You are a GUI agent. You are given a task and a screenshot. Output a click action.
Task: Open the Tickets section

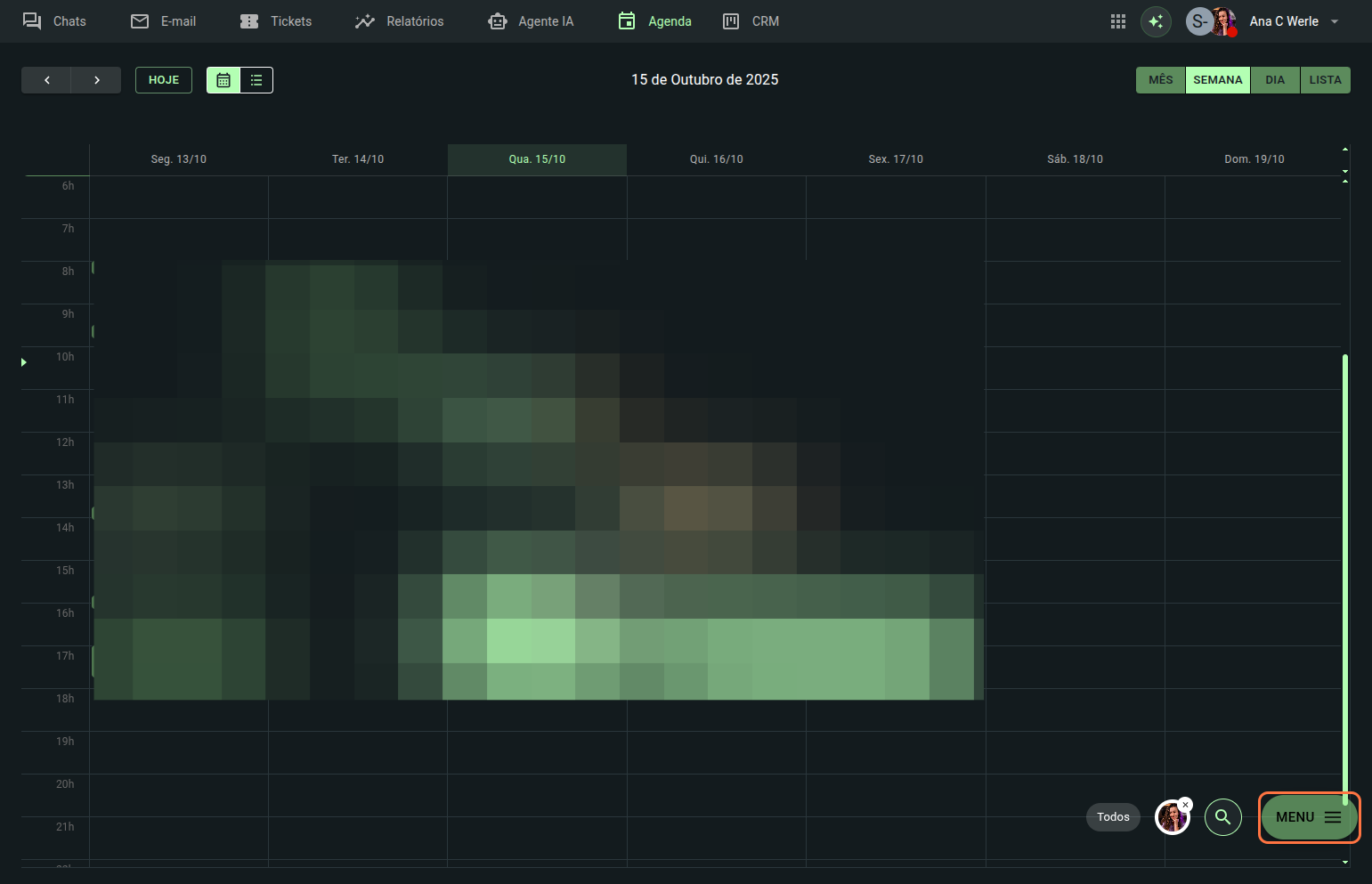click(x=276, y=21)
